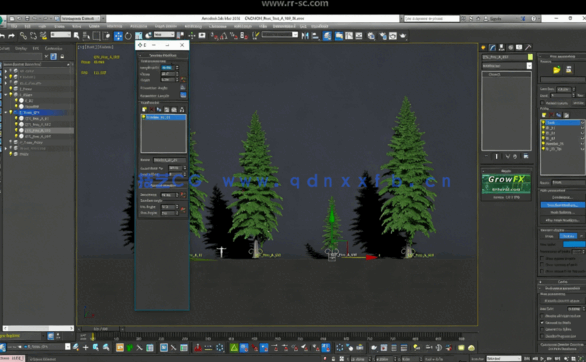Activate the Select and Move tool

pyautogui.click(x=118, y=36)
